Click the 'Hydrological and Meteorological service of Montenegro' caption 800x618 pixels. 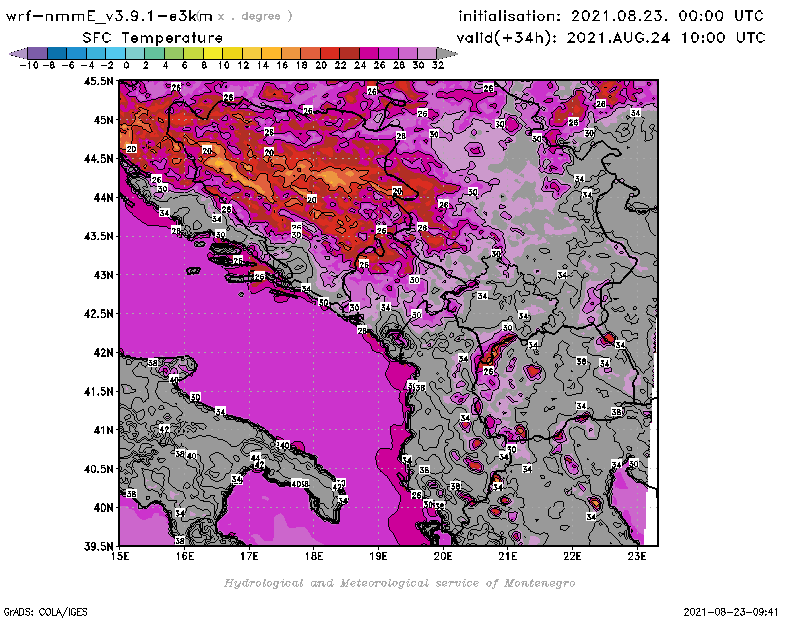point(399,583)
